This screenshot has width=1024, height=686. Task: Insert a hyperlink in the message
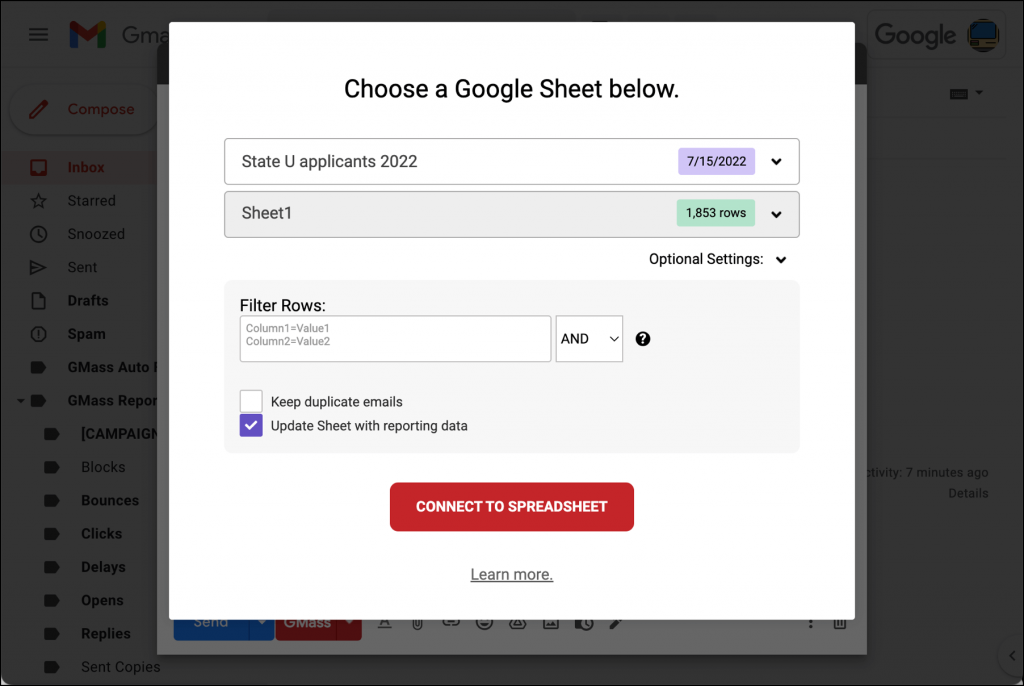click(451, 622)
